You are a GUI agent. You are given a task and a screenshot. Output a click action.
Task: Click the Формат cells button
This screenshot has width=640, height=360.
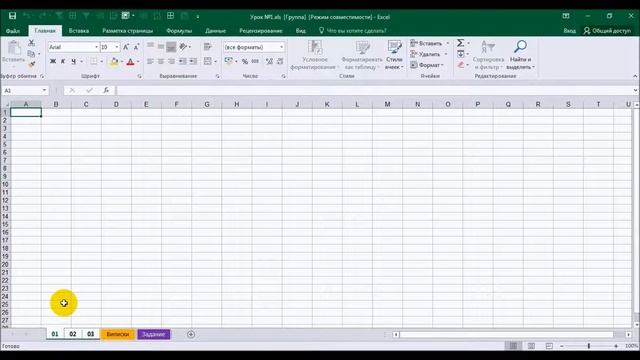click(427, 65)
